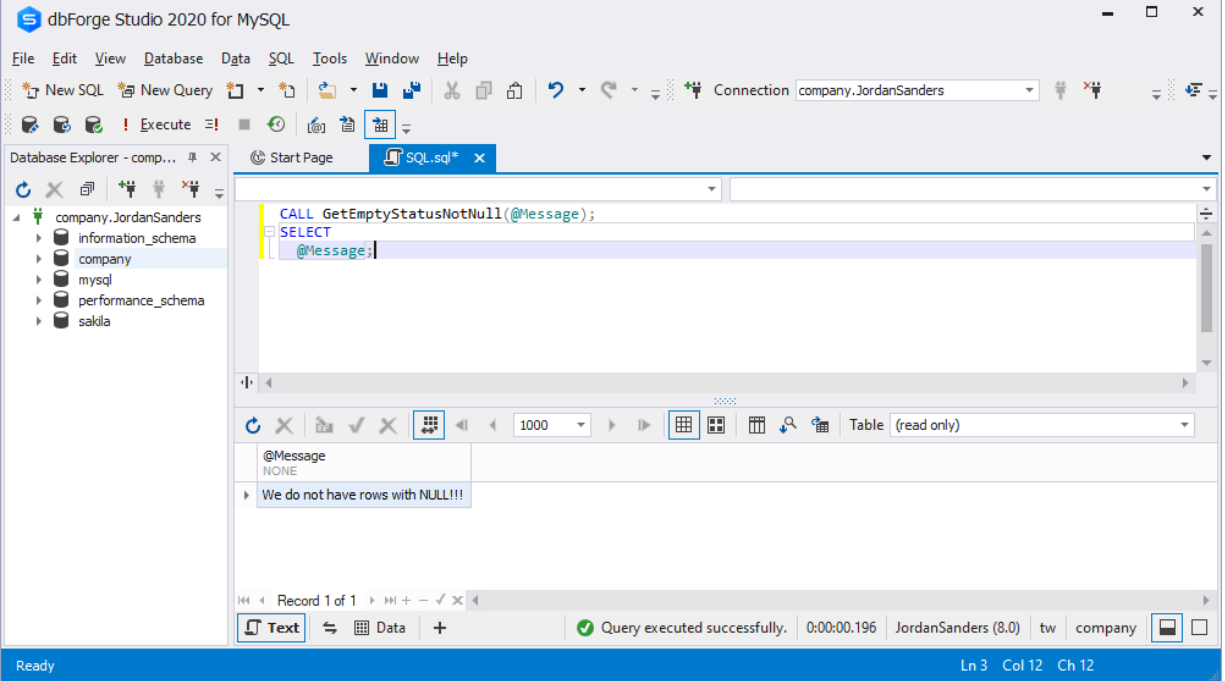The width and height of the screenshot is (1225, 681).
Task: Click the New SQL button
Action: click(x=62, y=90)
